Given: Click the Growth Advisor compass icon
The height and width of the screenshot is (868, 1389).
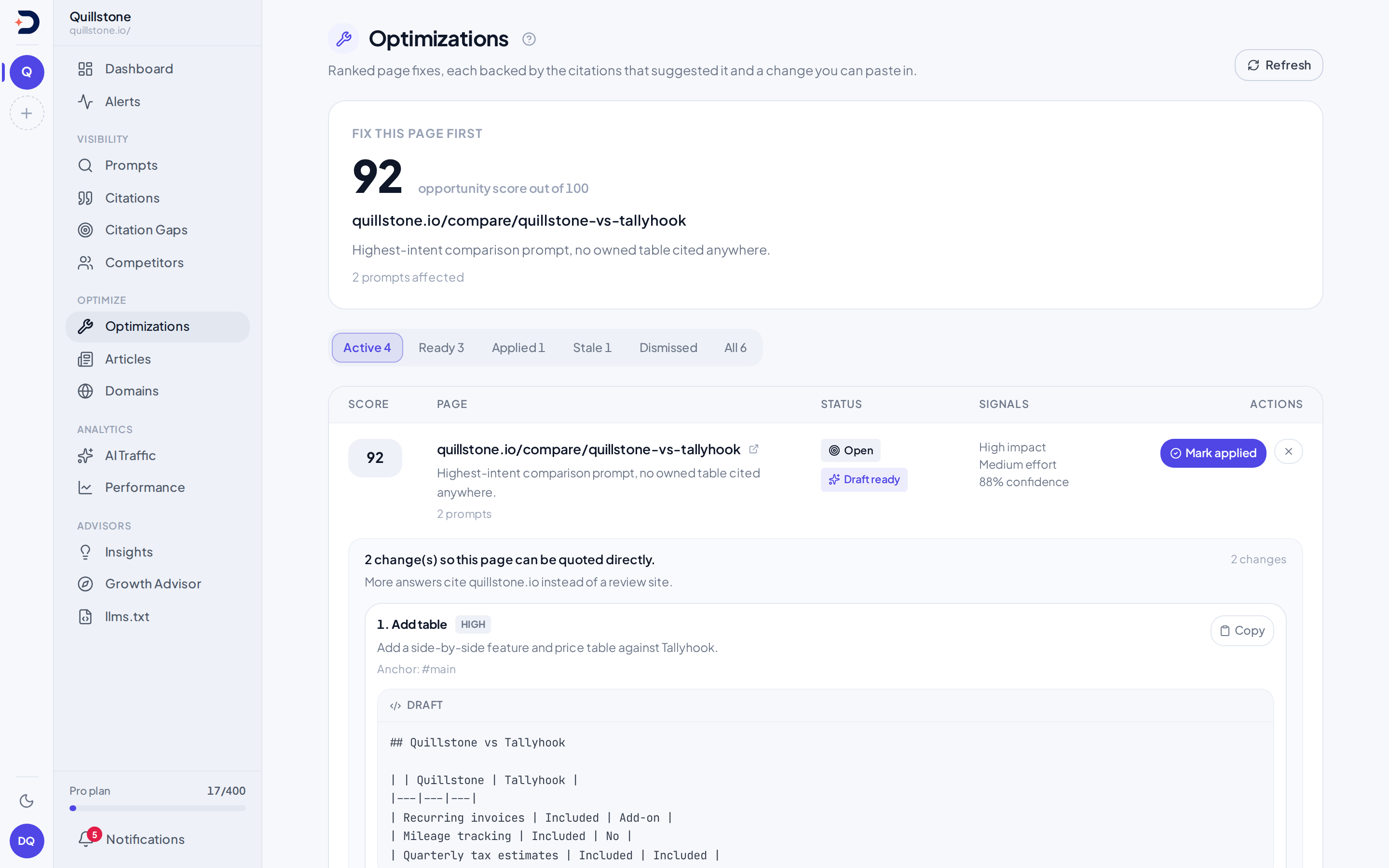Looking at the screenshot, I should pyautogui.click(x=85, y=584).
